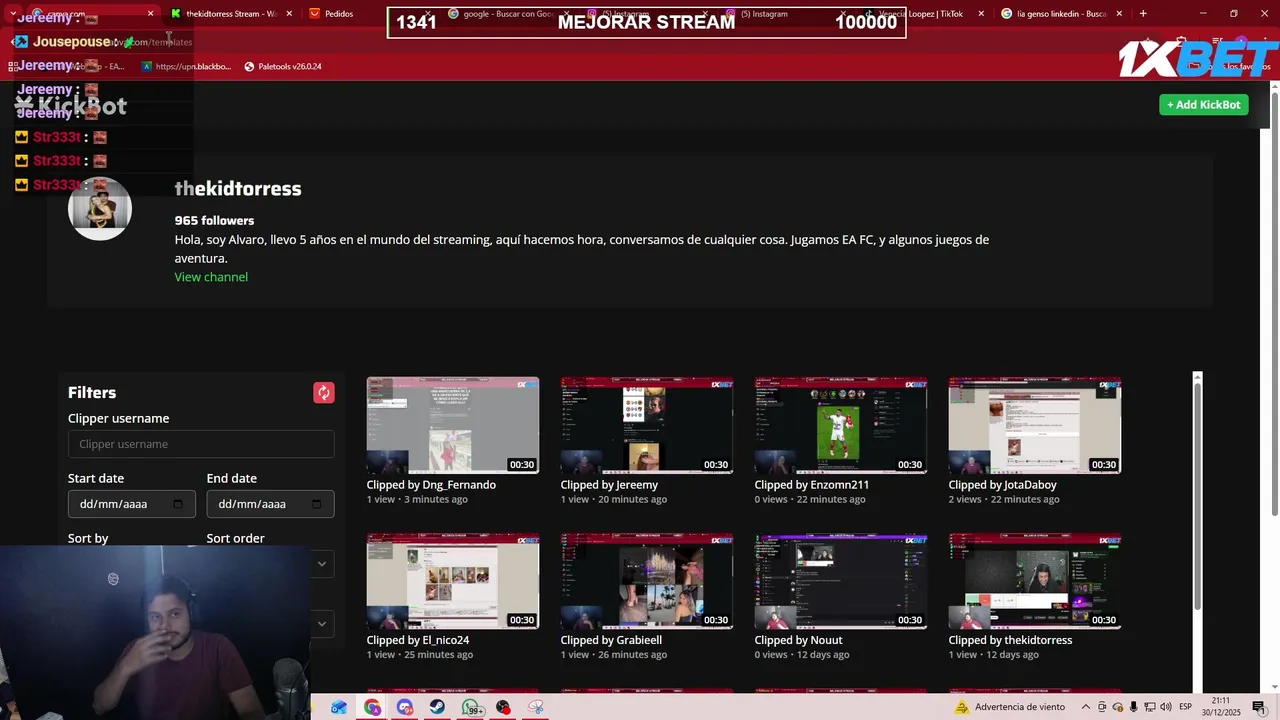
Task: Click the network icon in system tray
Action: [1149, 707]
